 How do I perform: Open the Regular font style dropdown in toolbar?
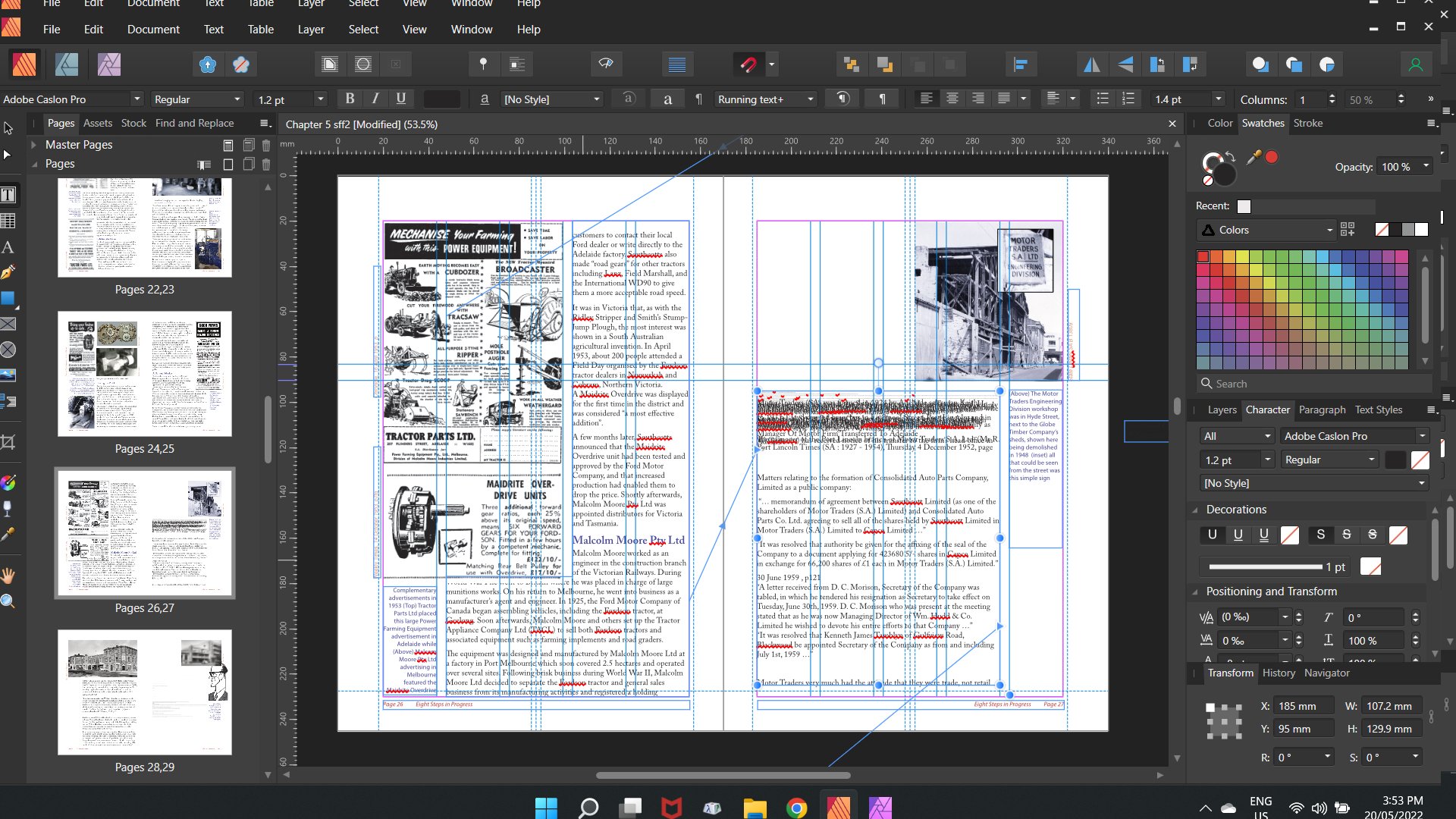[x=197, y=99]
